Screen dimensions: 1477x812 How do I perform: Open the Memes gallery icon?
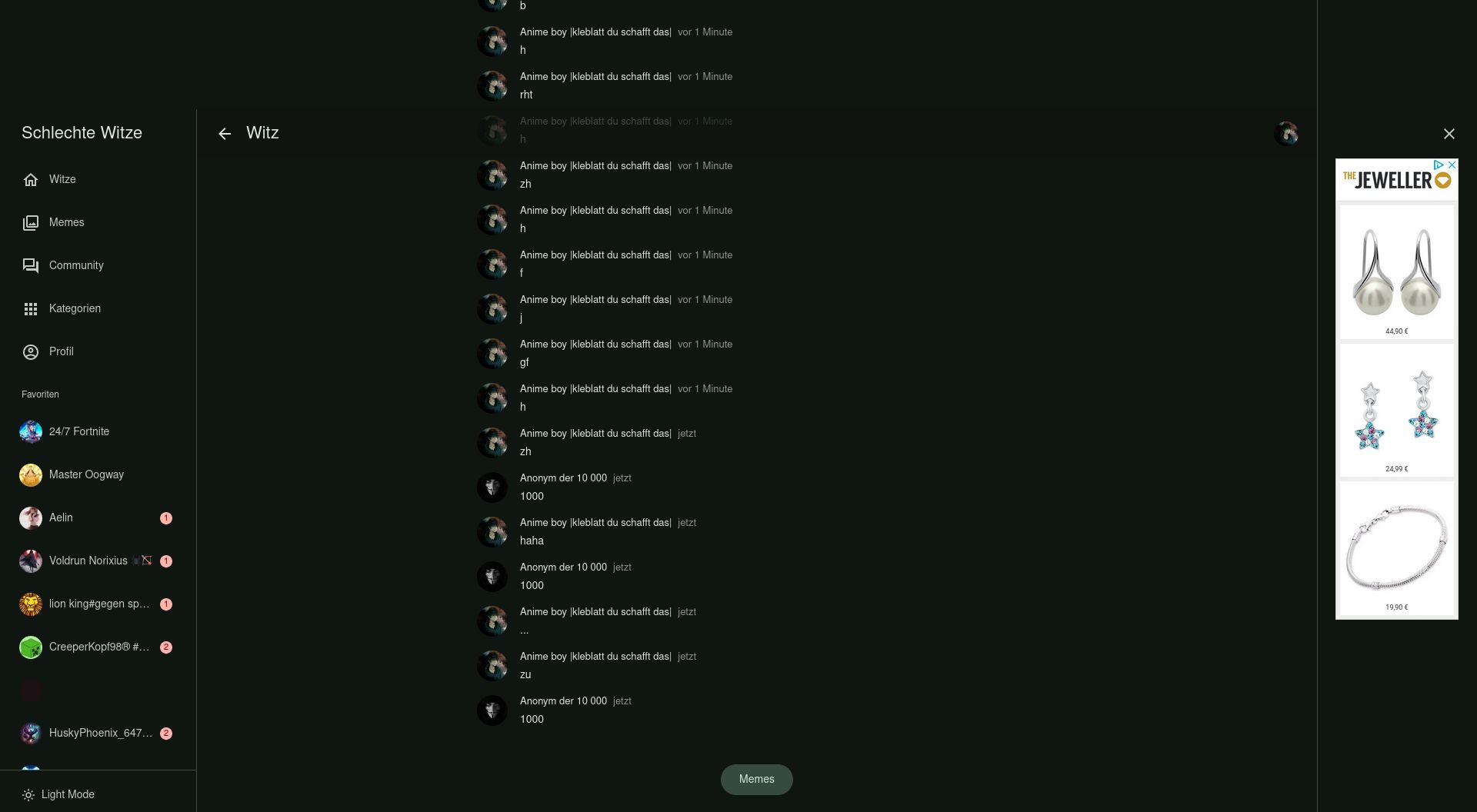[x=31, y=223]
